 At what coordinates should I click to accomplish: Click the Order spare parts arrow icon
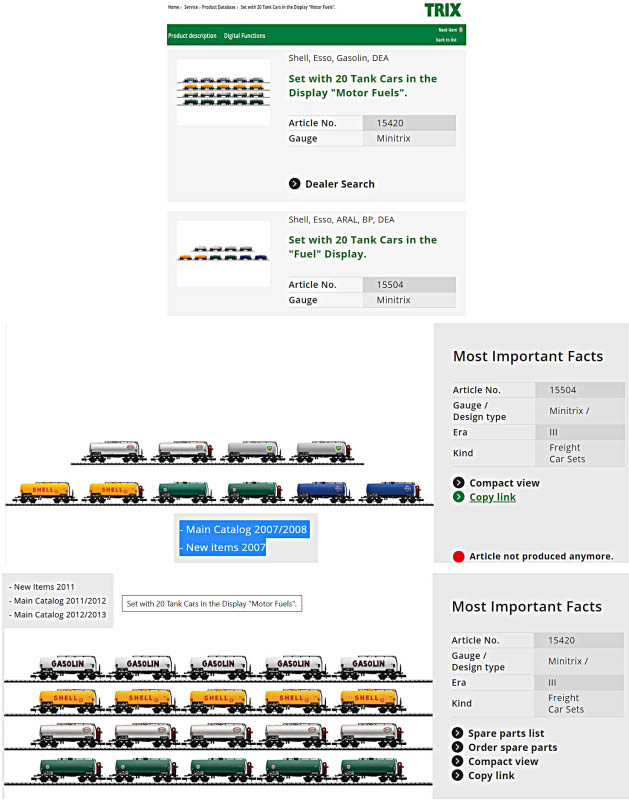click(458, 747)
